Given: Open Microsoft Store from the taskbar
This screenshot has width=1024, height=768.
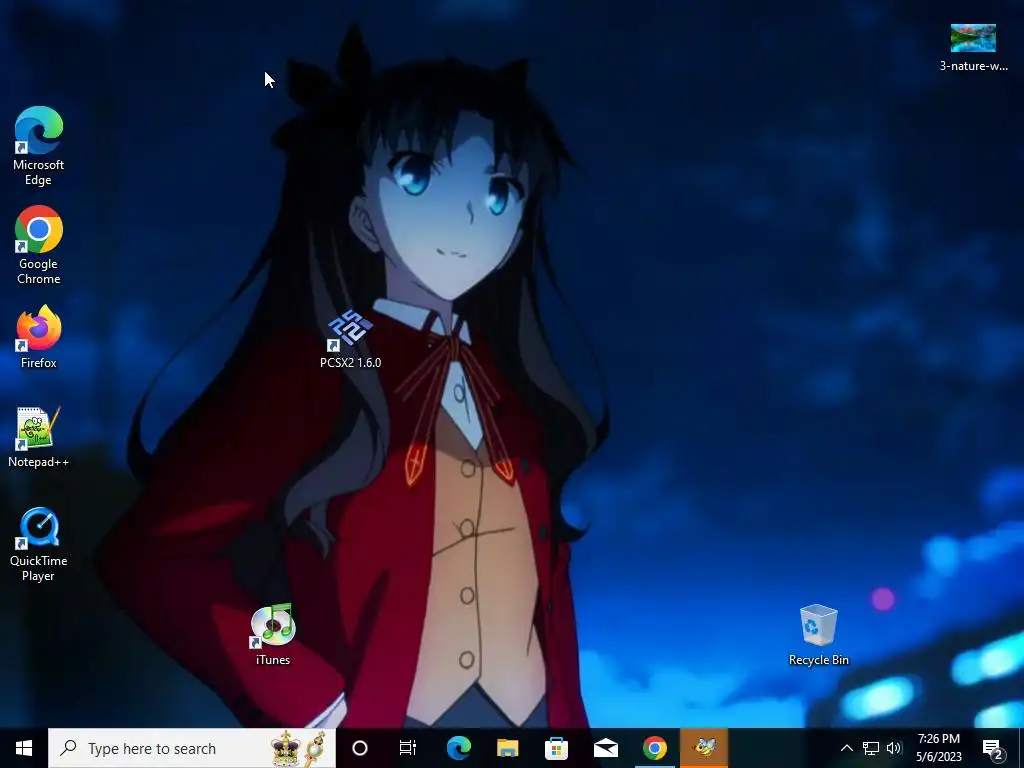Looking at the screenshot, I should (x=556, y=748).
